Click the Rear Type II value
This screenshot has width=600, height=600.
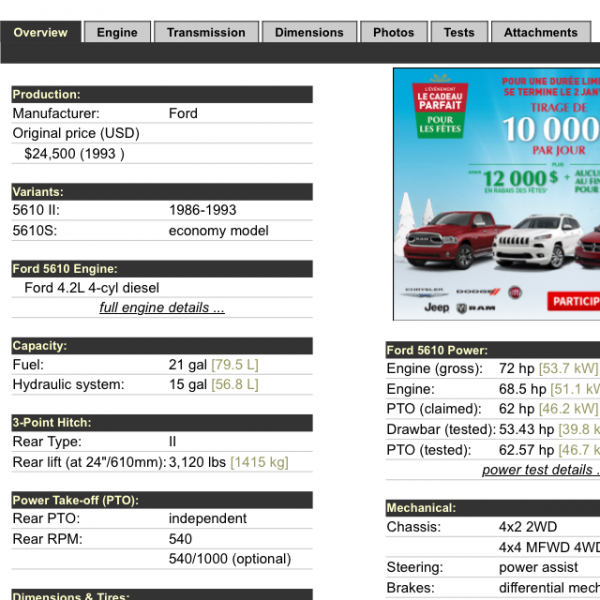(173, 442)
